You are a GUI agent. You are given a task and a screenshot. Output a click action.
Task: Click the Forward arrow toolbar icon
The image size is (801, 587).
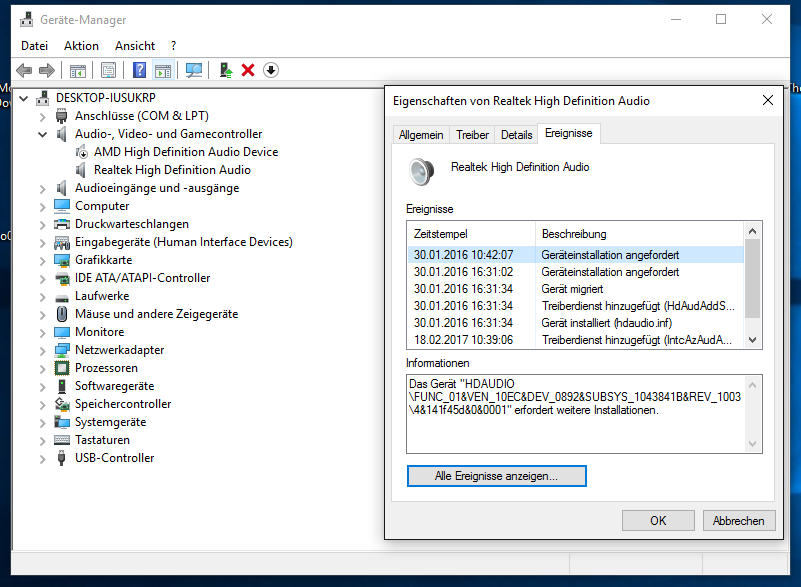(46, 70)
